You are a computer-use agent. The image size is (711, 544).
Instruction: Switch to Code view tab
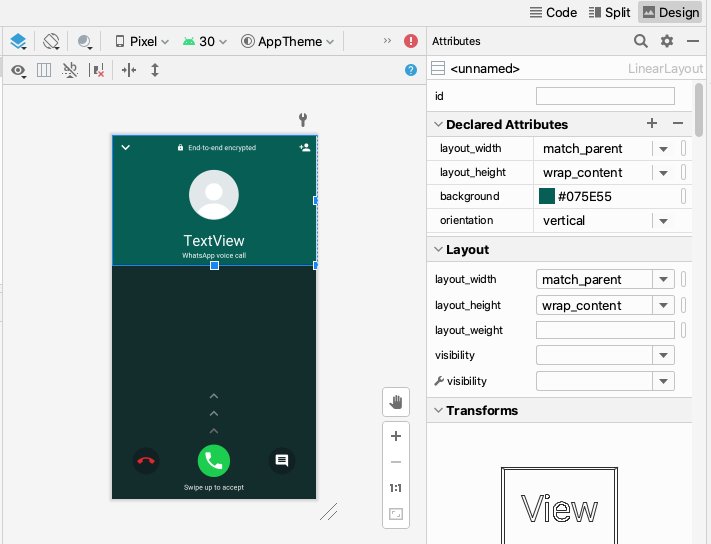point(553,12)
